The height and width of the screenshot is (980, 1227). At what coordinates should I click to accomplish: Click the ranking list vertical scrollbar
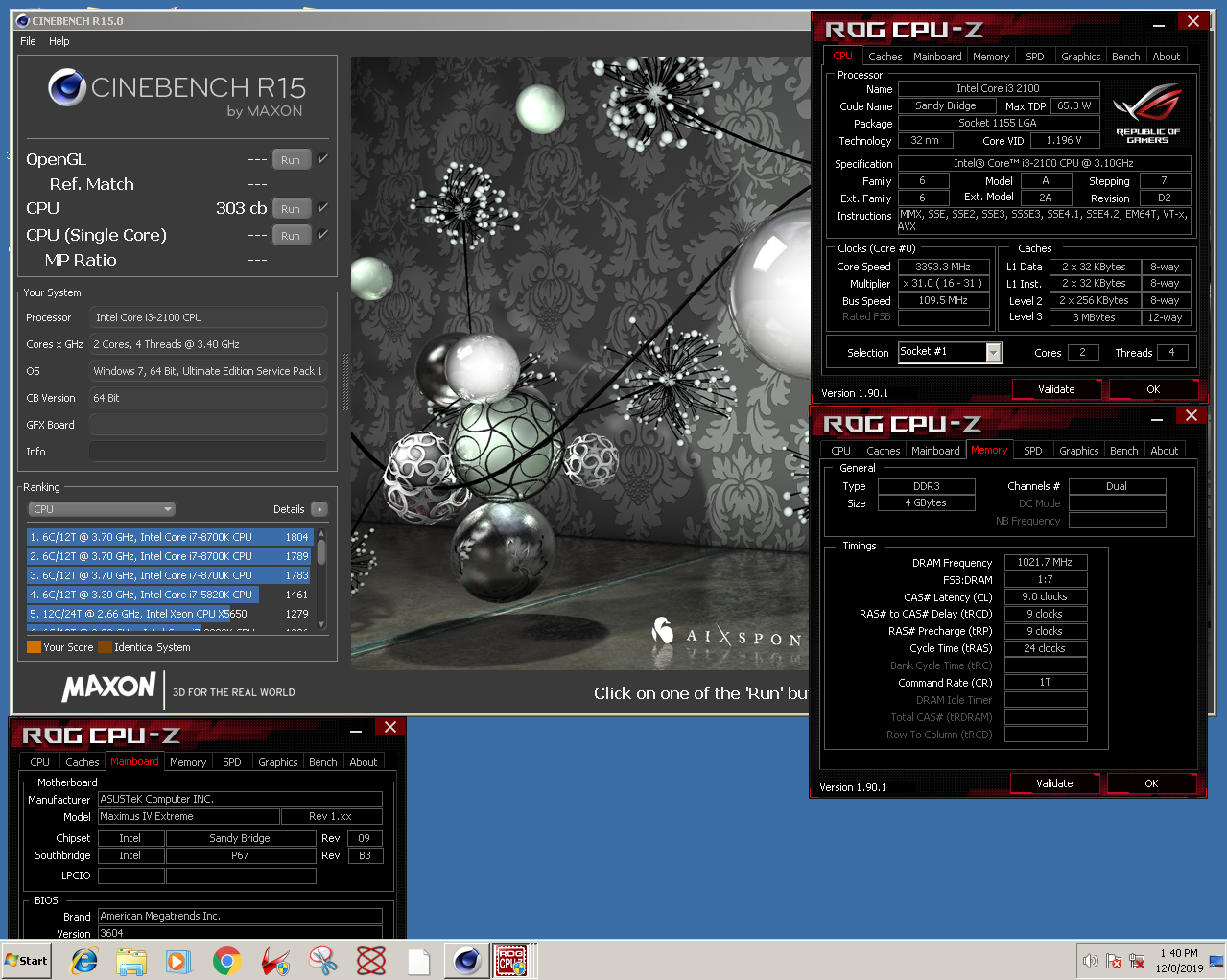pos(321,579)
